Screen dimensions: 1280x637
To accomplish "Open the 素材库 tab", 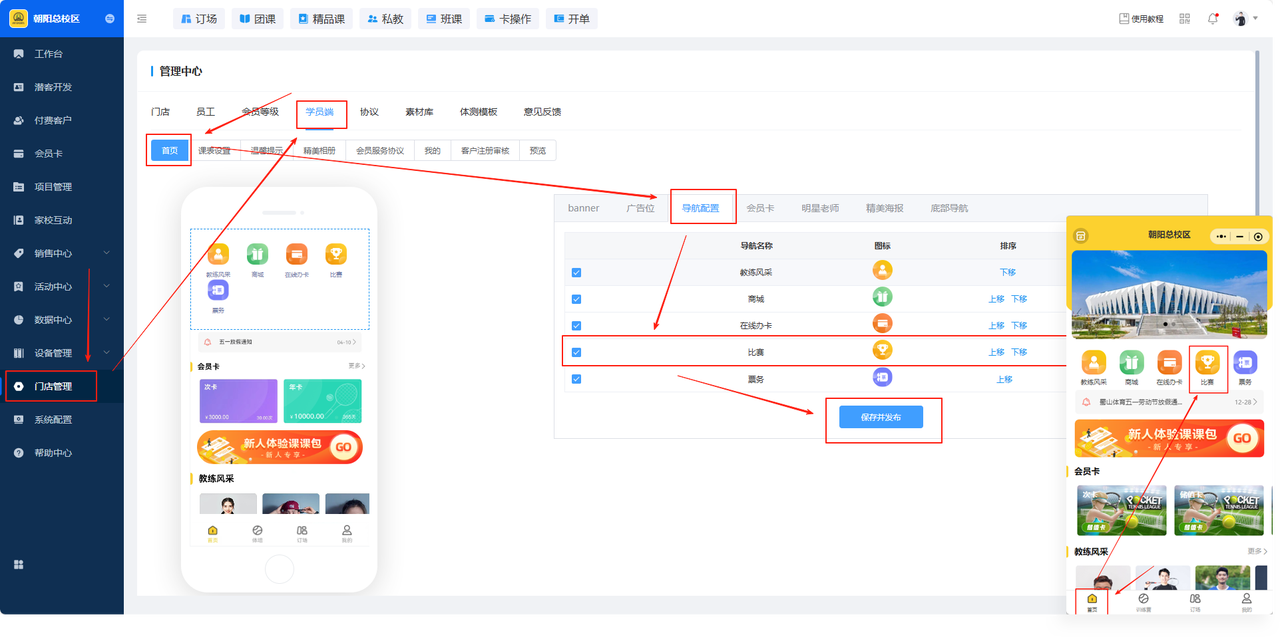I will (x=419, y=112).
